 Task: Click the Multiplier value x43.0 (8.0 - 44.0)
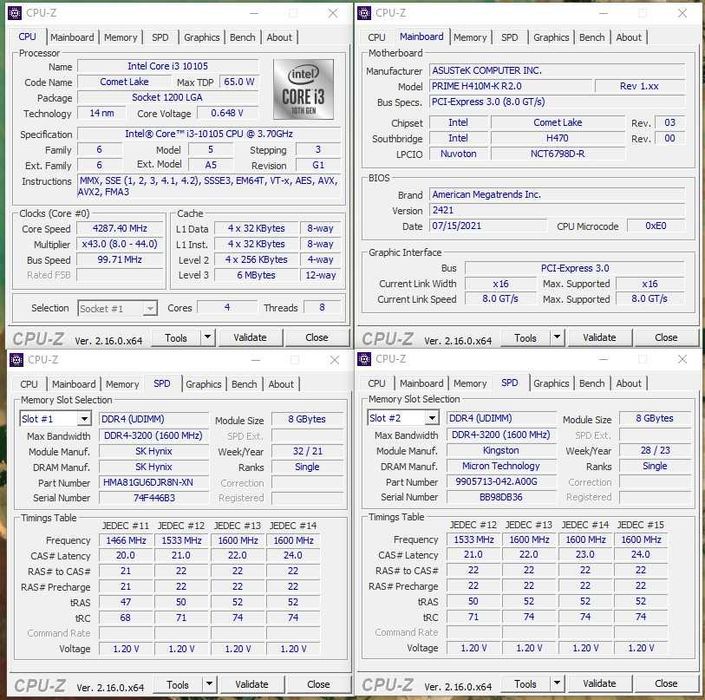pos(120,244)
